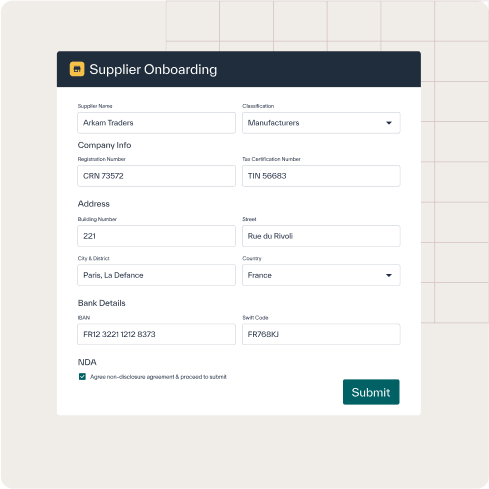489x489 pixels.
Task: Focus the Supplier Name field
Action: pos(156,123)
